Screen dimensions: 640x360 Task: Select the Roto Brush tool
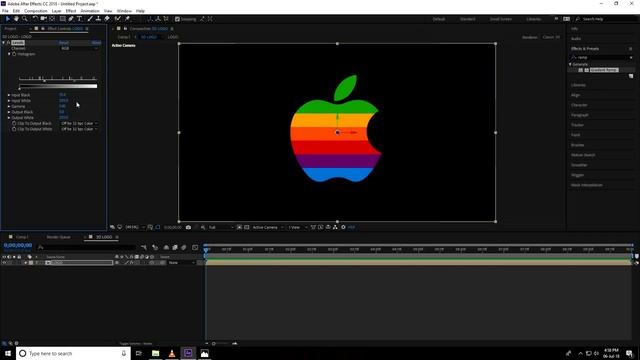118,19
